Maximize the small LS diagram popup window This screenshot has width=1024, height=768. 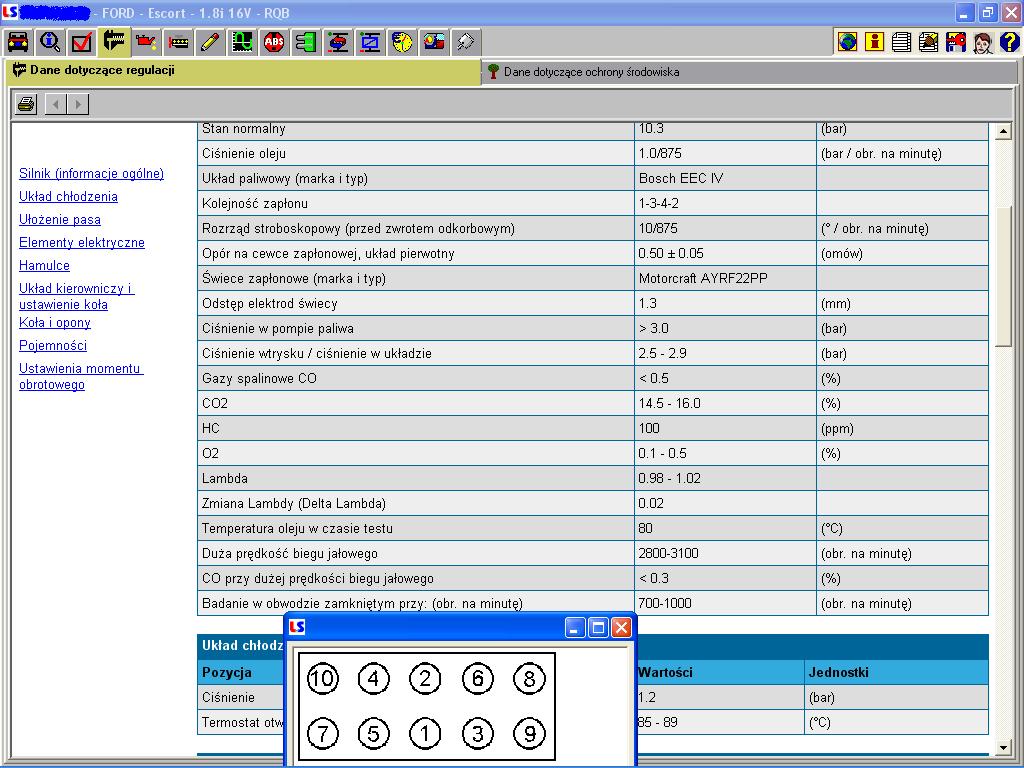coord(599,628)
